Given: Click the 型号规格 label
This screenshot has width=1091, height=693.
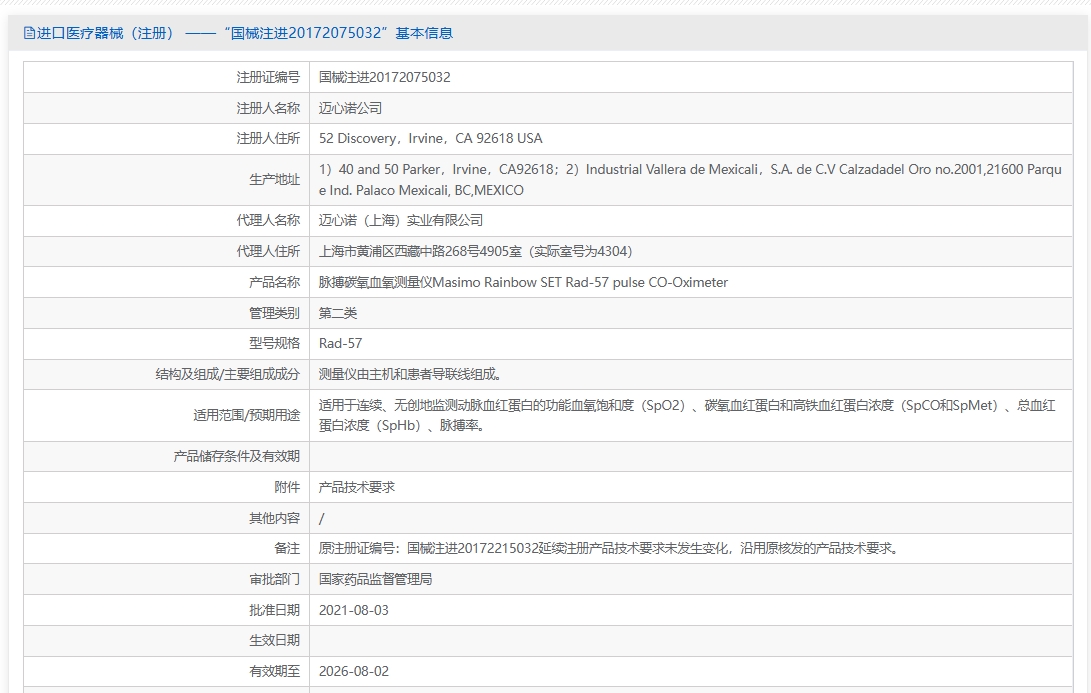Looking at the screenshot, I should pos(274,343).
